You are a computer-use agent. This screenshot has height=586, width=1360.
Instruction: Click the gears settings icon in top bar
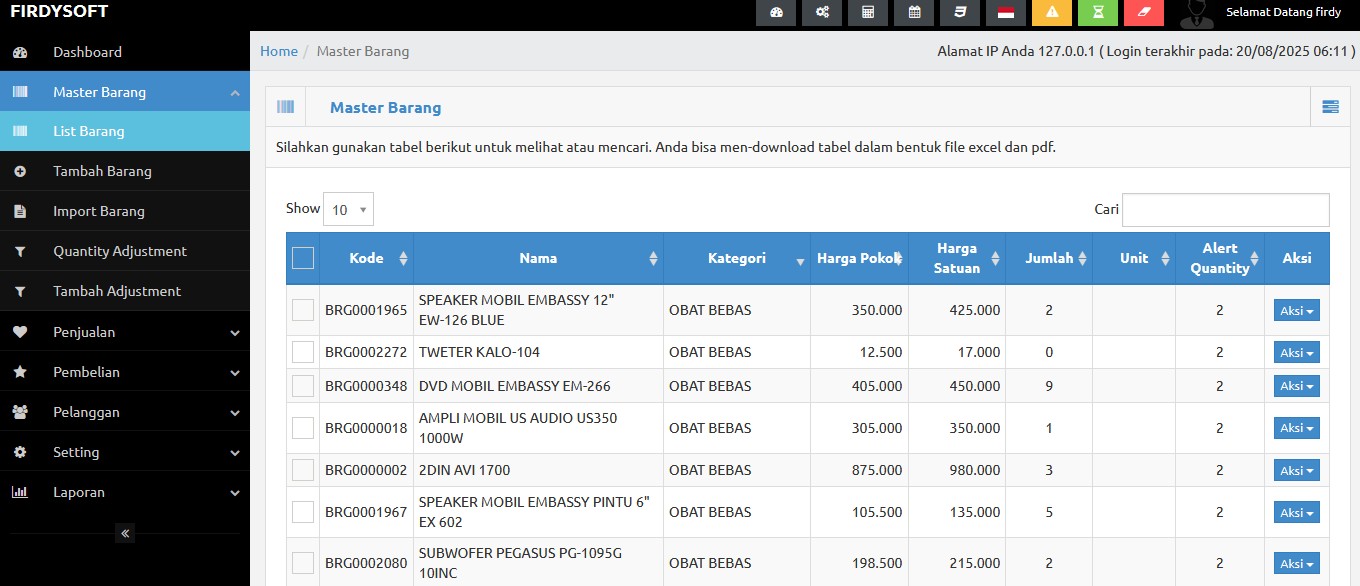822,13
